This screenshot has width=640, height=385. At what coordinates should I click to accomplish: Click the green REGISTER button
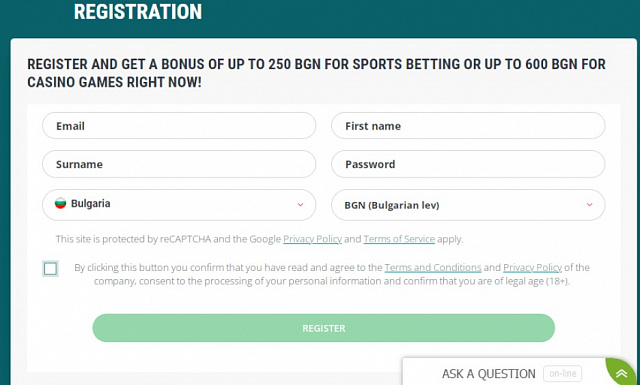point(324,328)
